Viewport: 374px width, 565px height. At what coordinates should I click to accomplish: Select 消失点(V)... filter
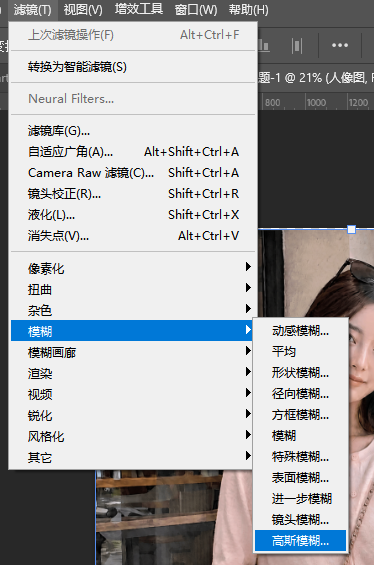tap(133, 236)
